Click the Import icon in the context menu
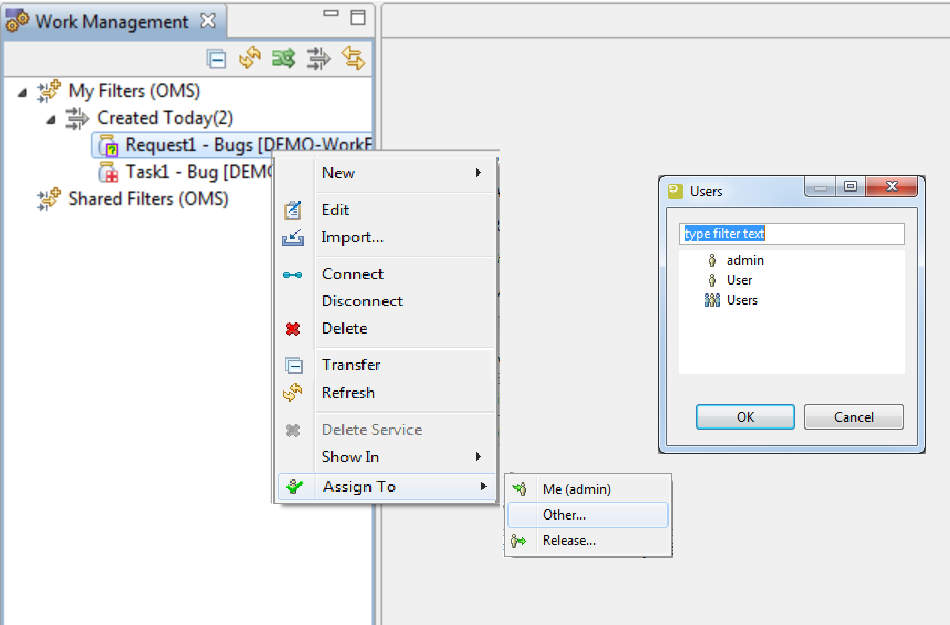950x625 pixels. pyautogui.click(x=293, y=238)
